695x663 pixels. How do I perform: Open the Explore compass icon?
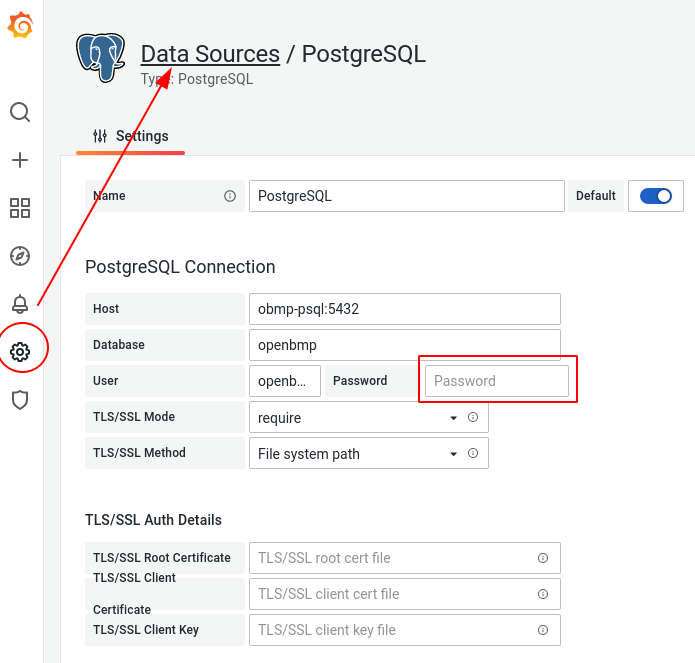(20, 256)
